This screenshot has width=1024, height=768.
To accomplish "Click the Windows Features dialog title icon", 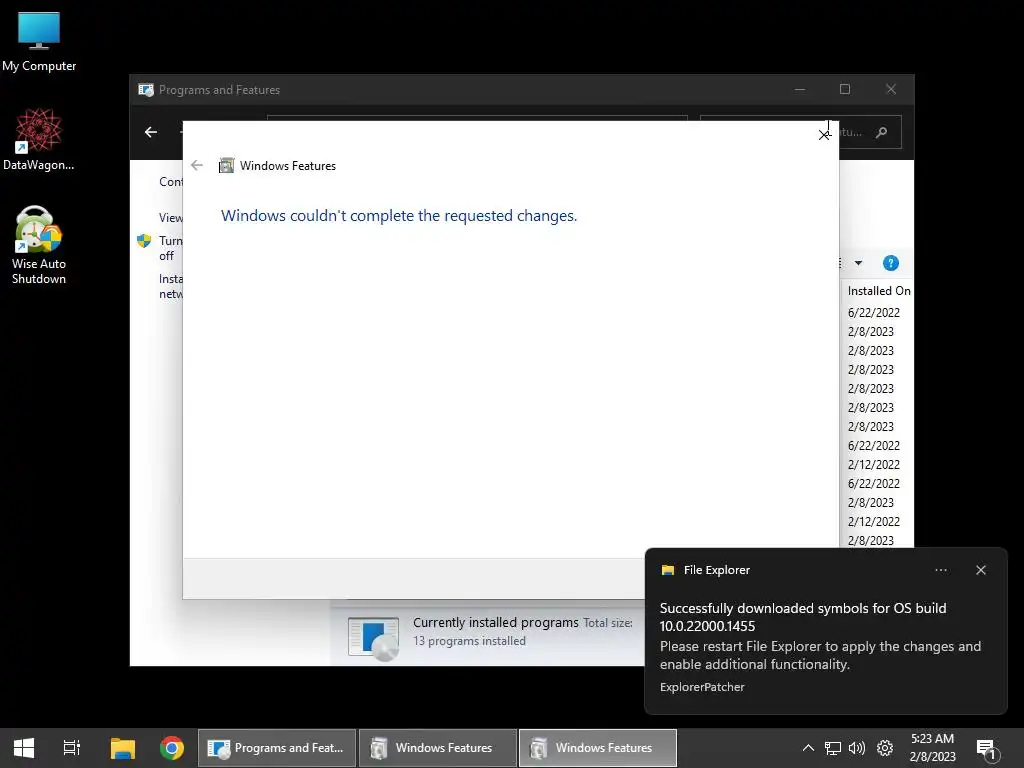I will (226, 165).
